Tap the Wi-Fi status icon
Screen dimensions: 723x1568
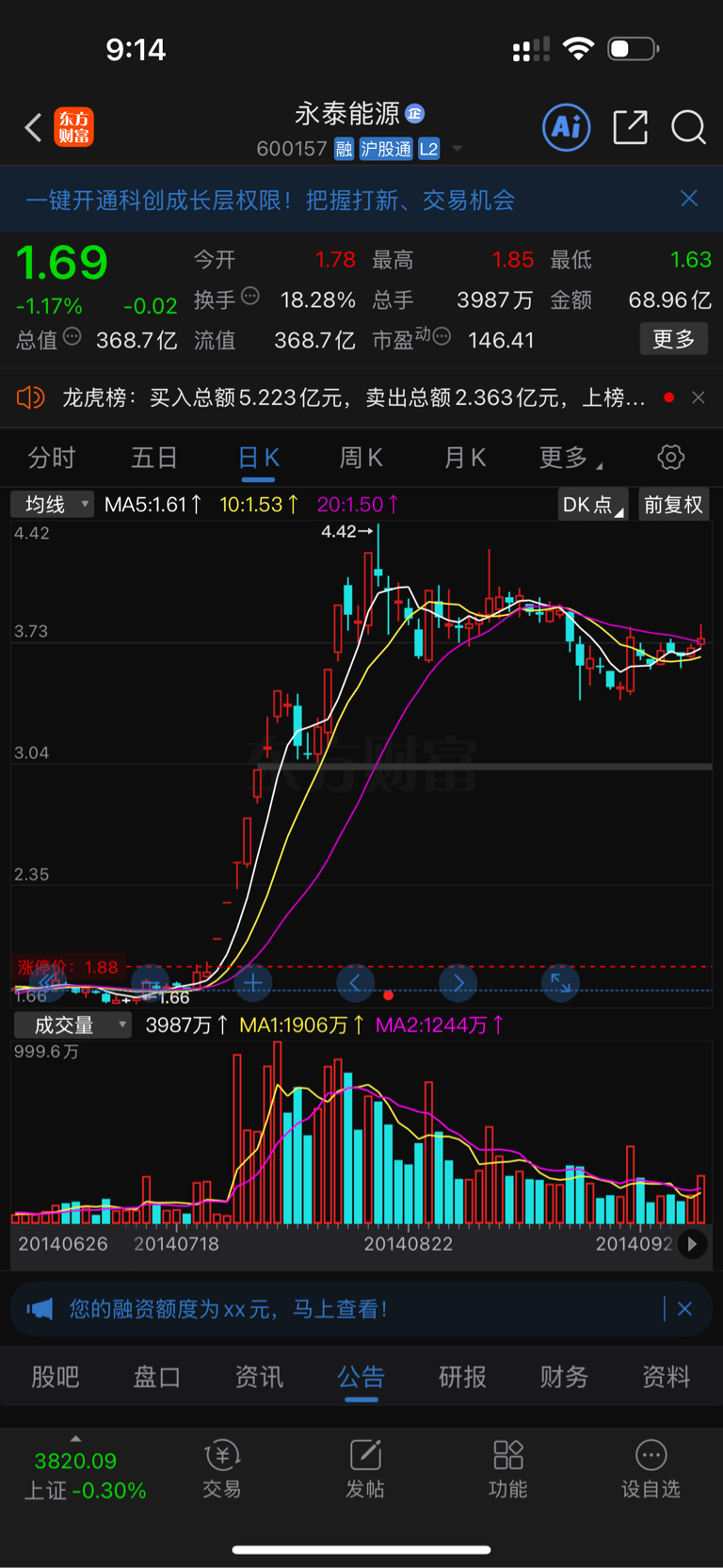tap(578, 49)
